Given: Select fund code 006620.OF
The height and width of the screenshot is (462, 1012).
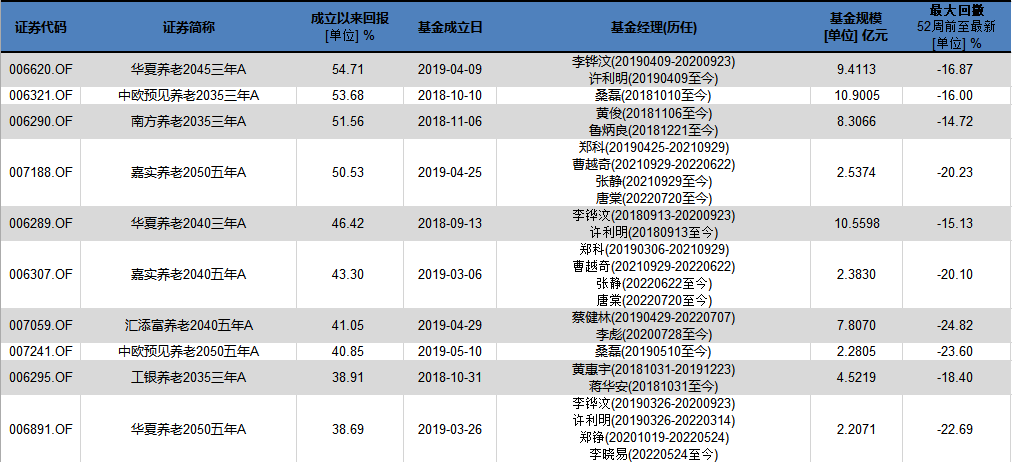Looking at the screenshot, I should [x=41, y=70].
